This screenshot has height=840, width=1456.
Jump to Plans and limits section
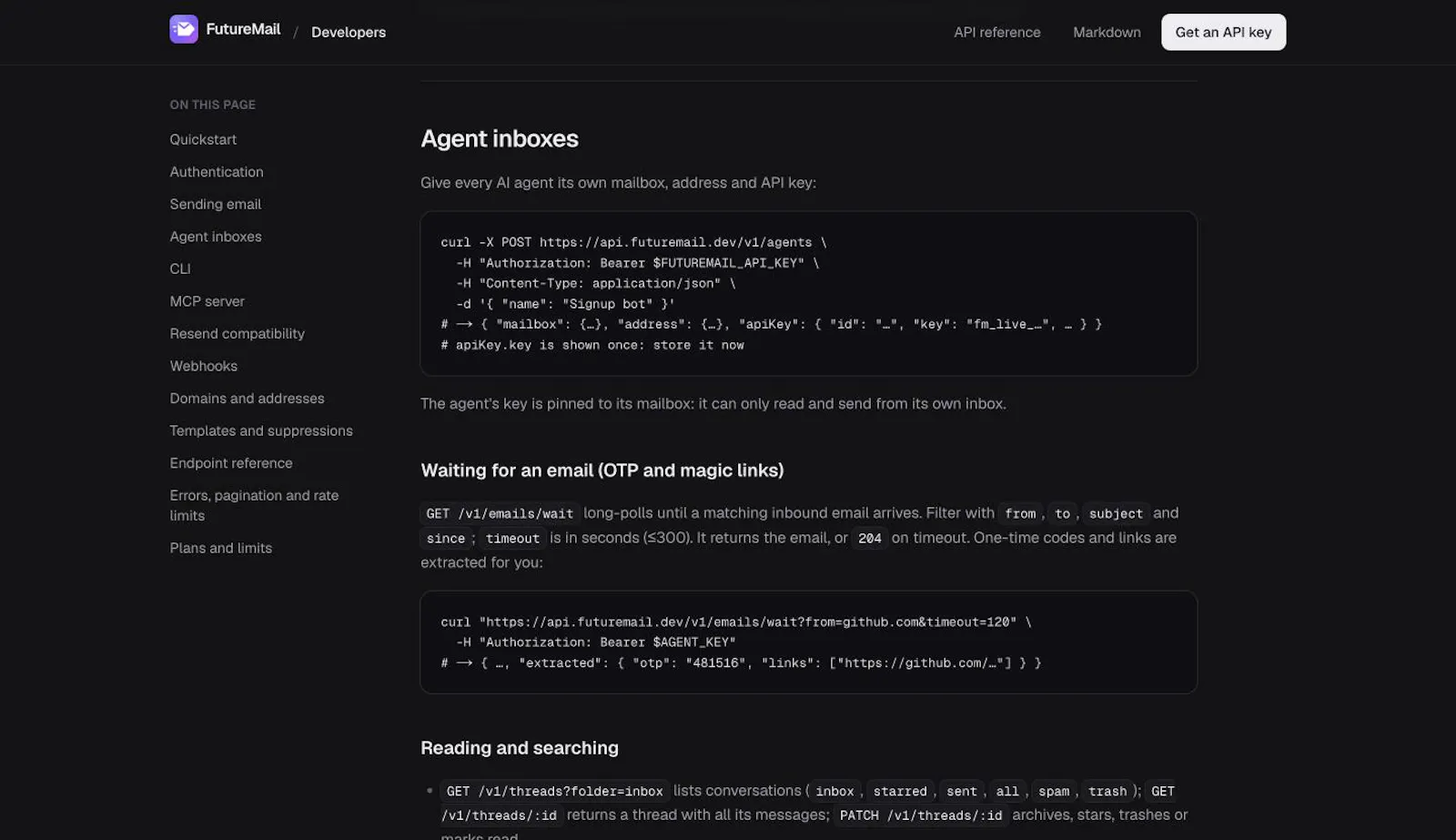point(221,548)
